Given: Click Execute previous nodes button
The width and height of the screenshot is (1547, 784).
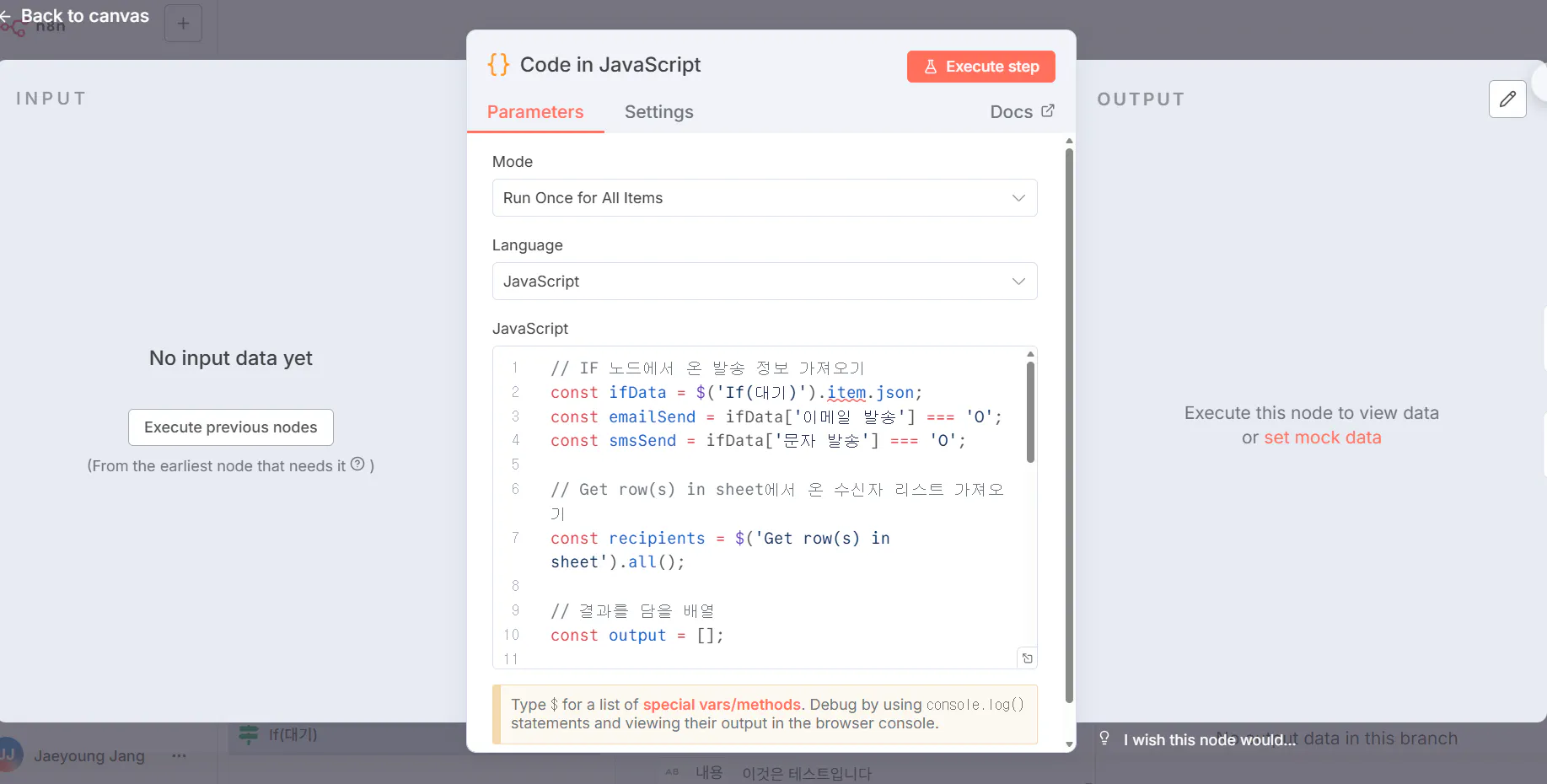Looking at the screenshot, I should [x=230, y=427].
